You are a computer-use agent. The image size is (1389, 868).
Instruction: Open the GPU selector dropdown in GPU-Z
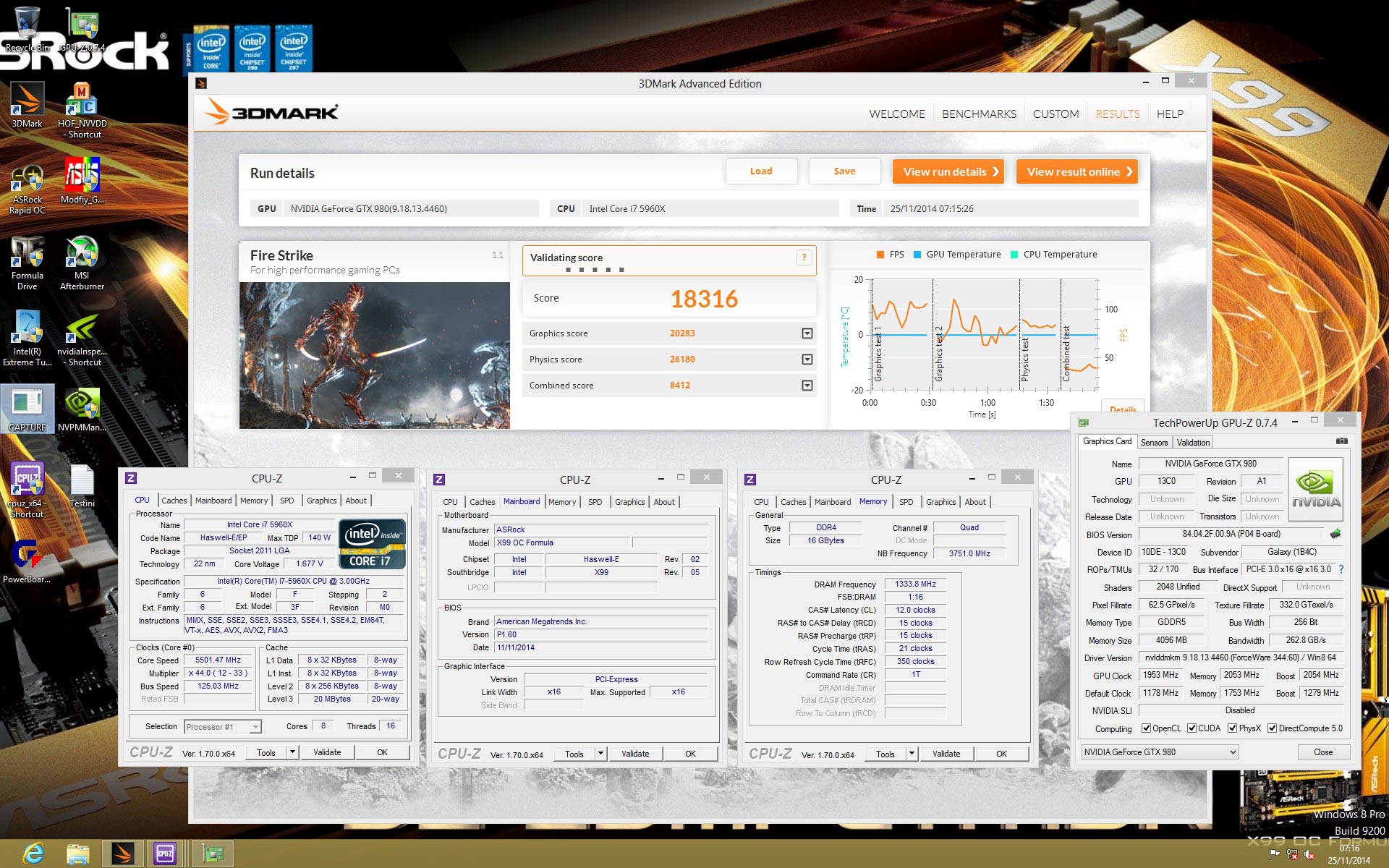tap(1160, 752)
